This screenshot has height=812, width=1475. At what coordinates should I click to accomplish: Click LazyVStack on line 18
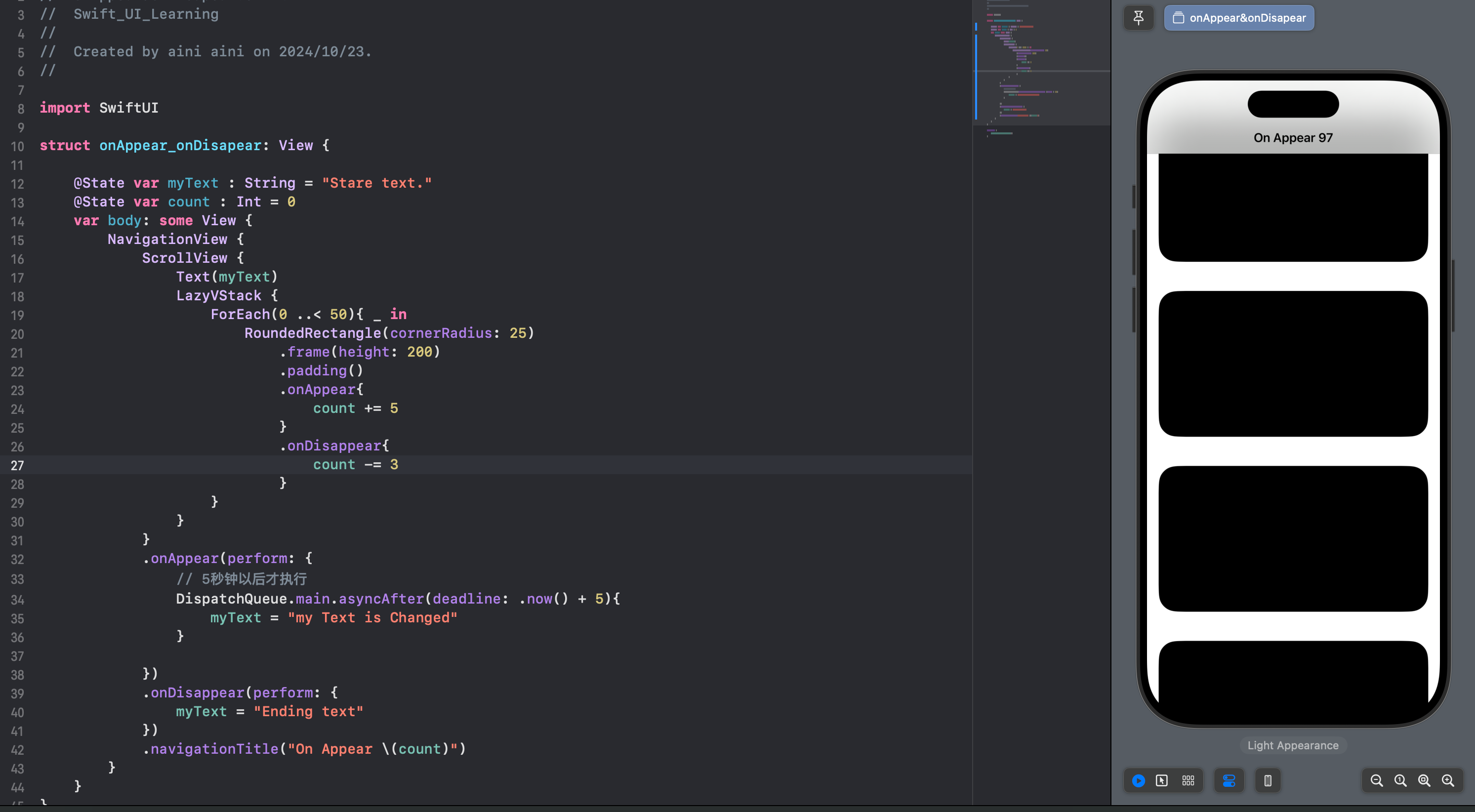(x=219, y=296)
